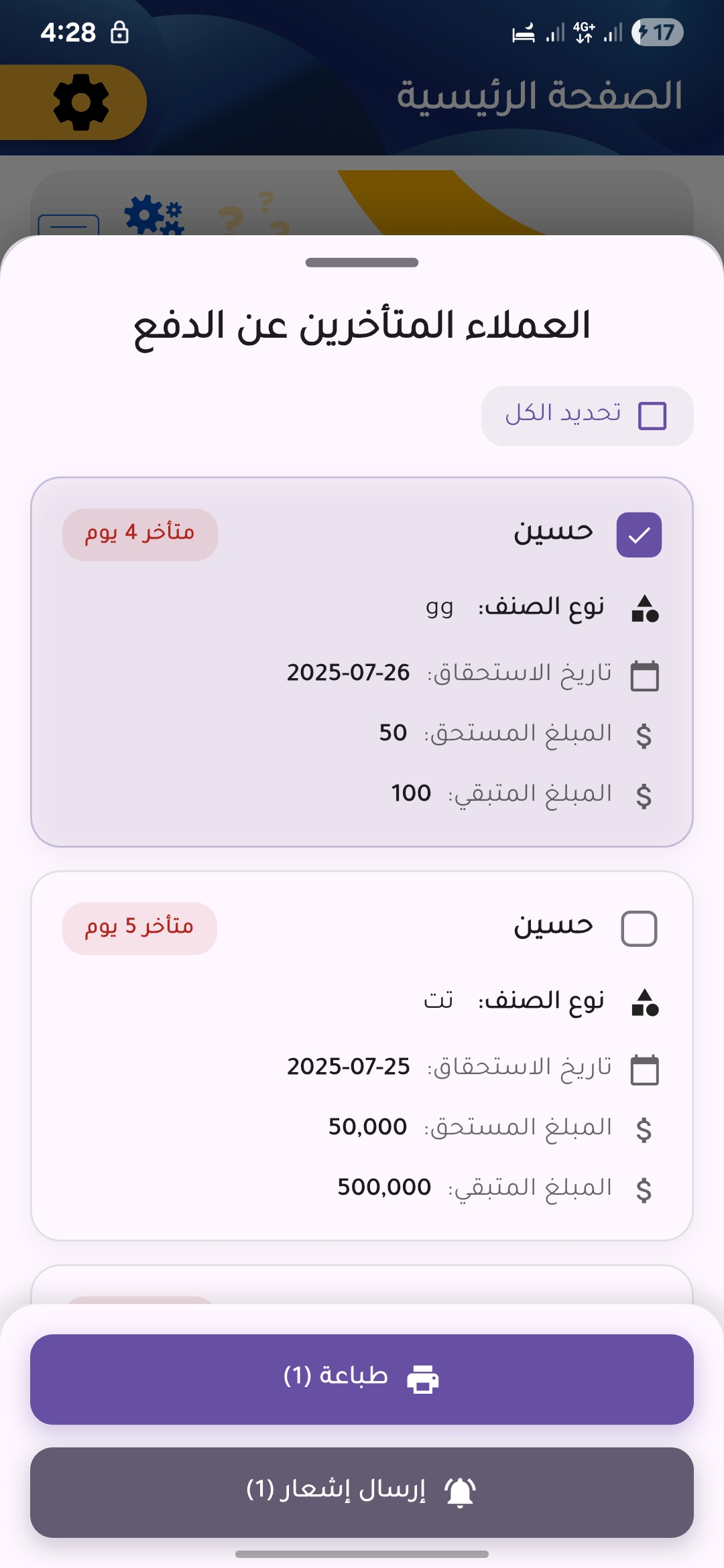724x1568 pixels.
Task: Click category shapes icon in first customer card
Action: coord(645,608)
